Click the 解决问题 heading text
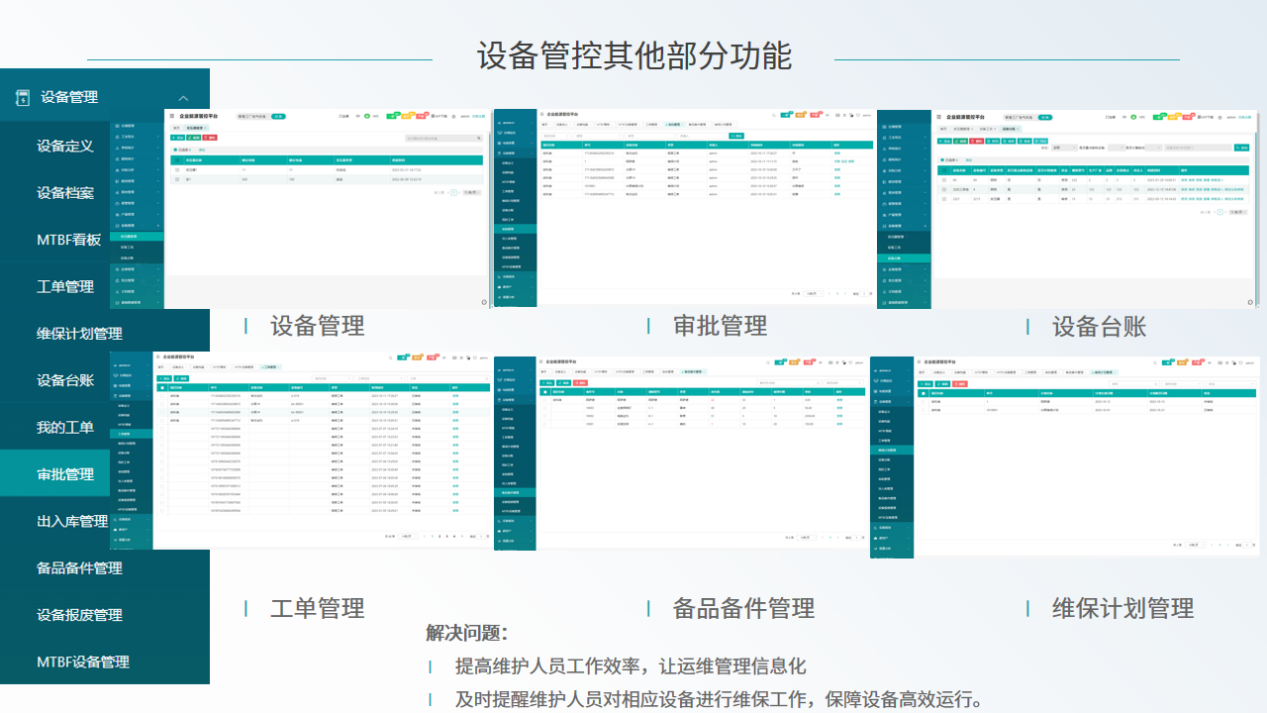1267x713 pixels. pos(467,633)
